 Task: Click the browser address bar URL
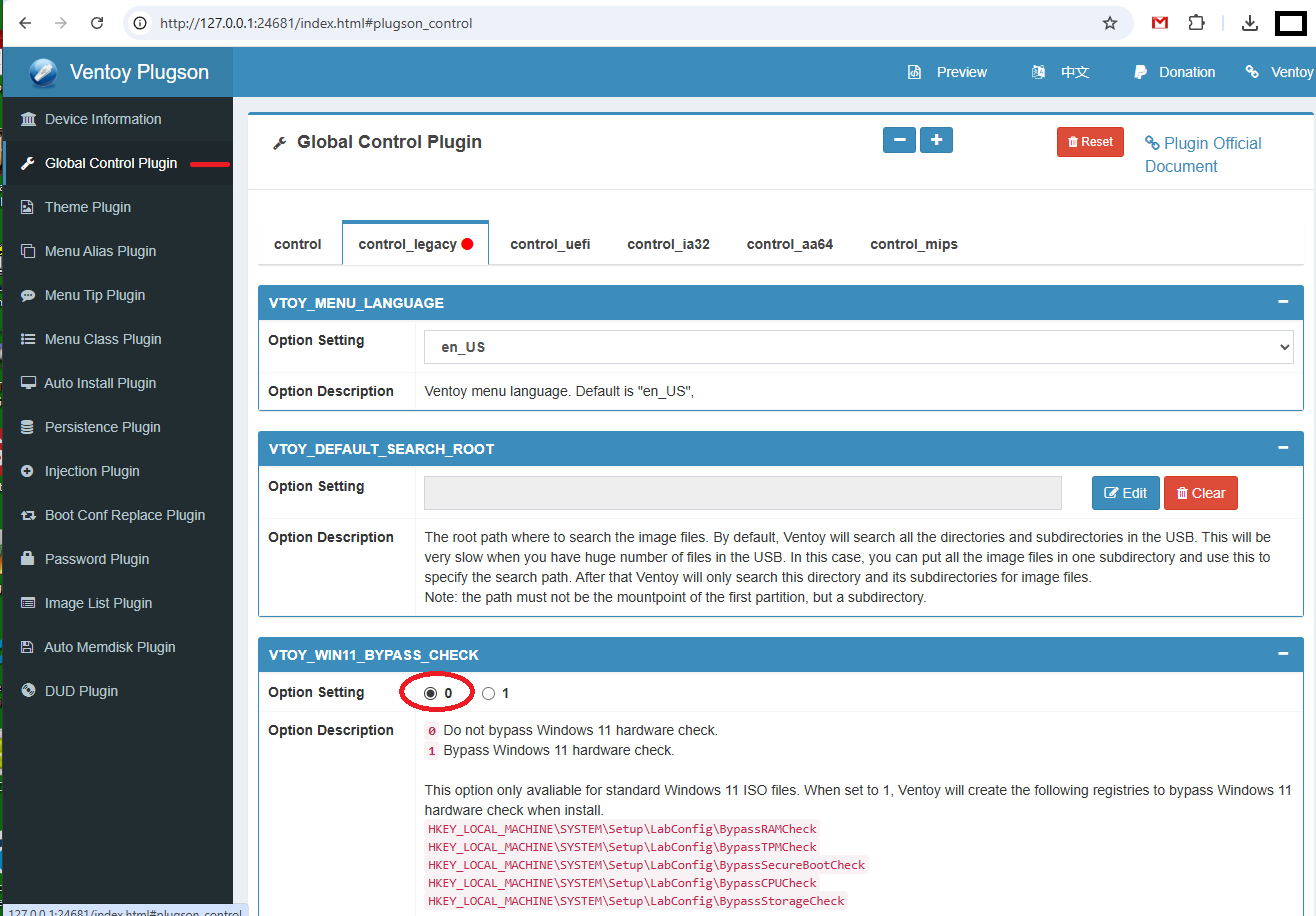[316, 23]
